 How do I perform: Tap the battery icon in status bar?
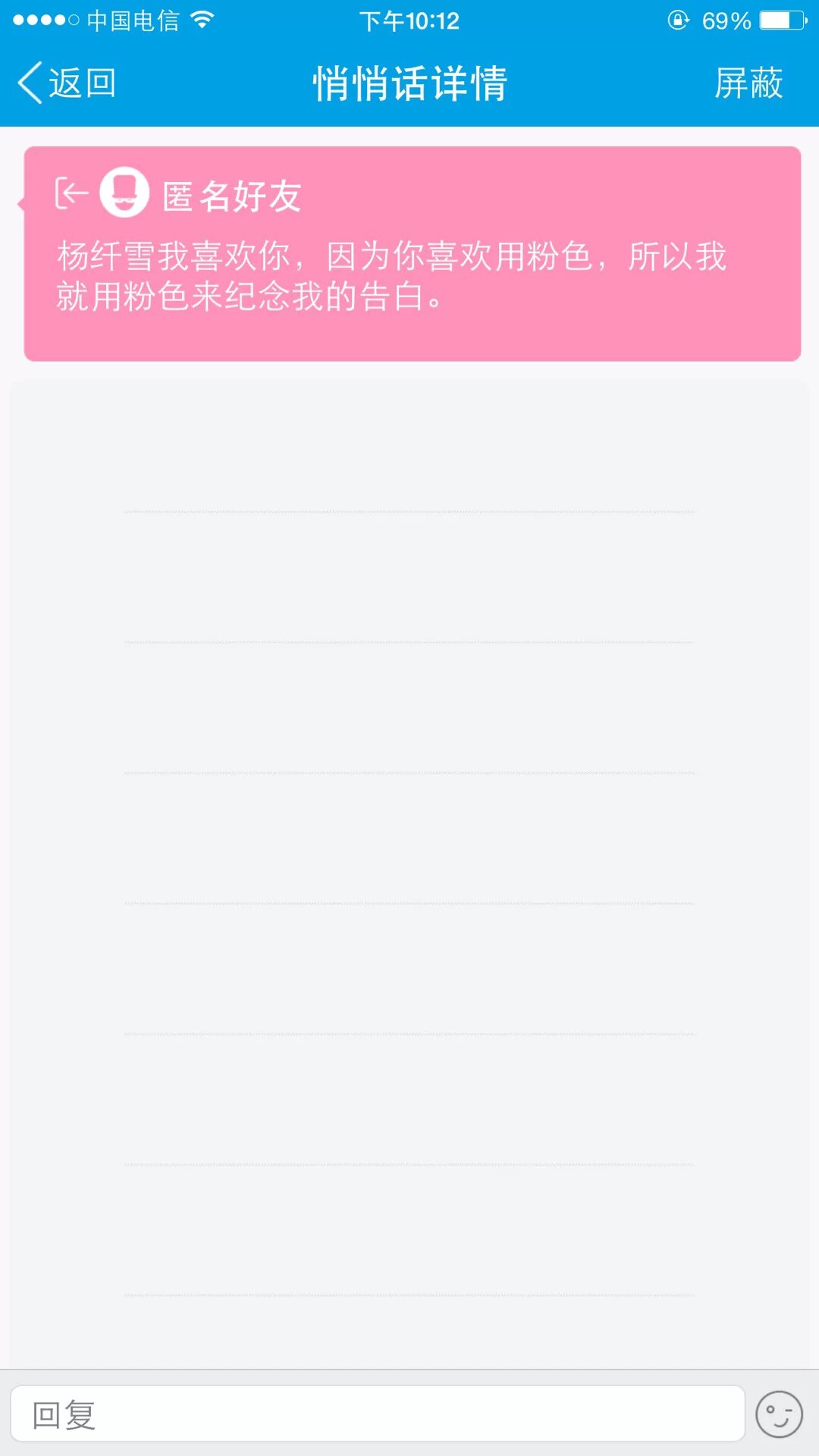point(783,20)
